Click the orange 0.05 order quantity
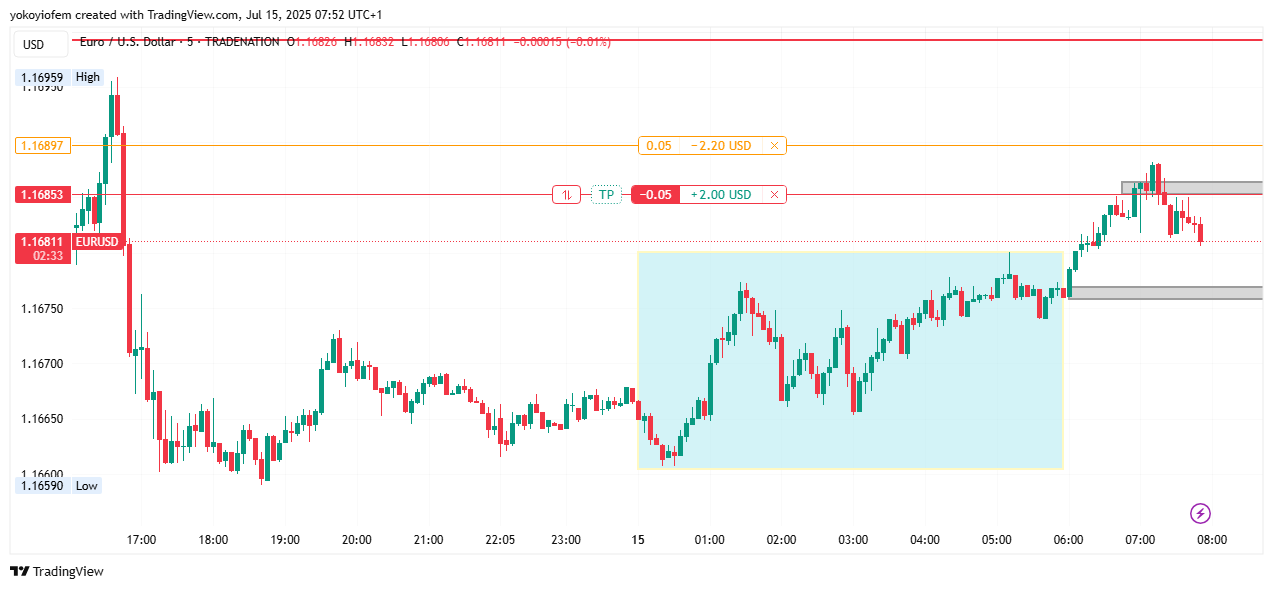The width and height of the screenshot is (1273, 589). click(x=659, y=146)
